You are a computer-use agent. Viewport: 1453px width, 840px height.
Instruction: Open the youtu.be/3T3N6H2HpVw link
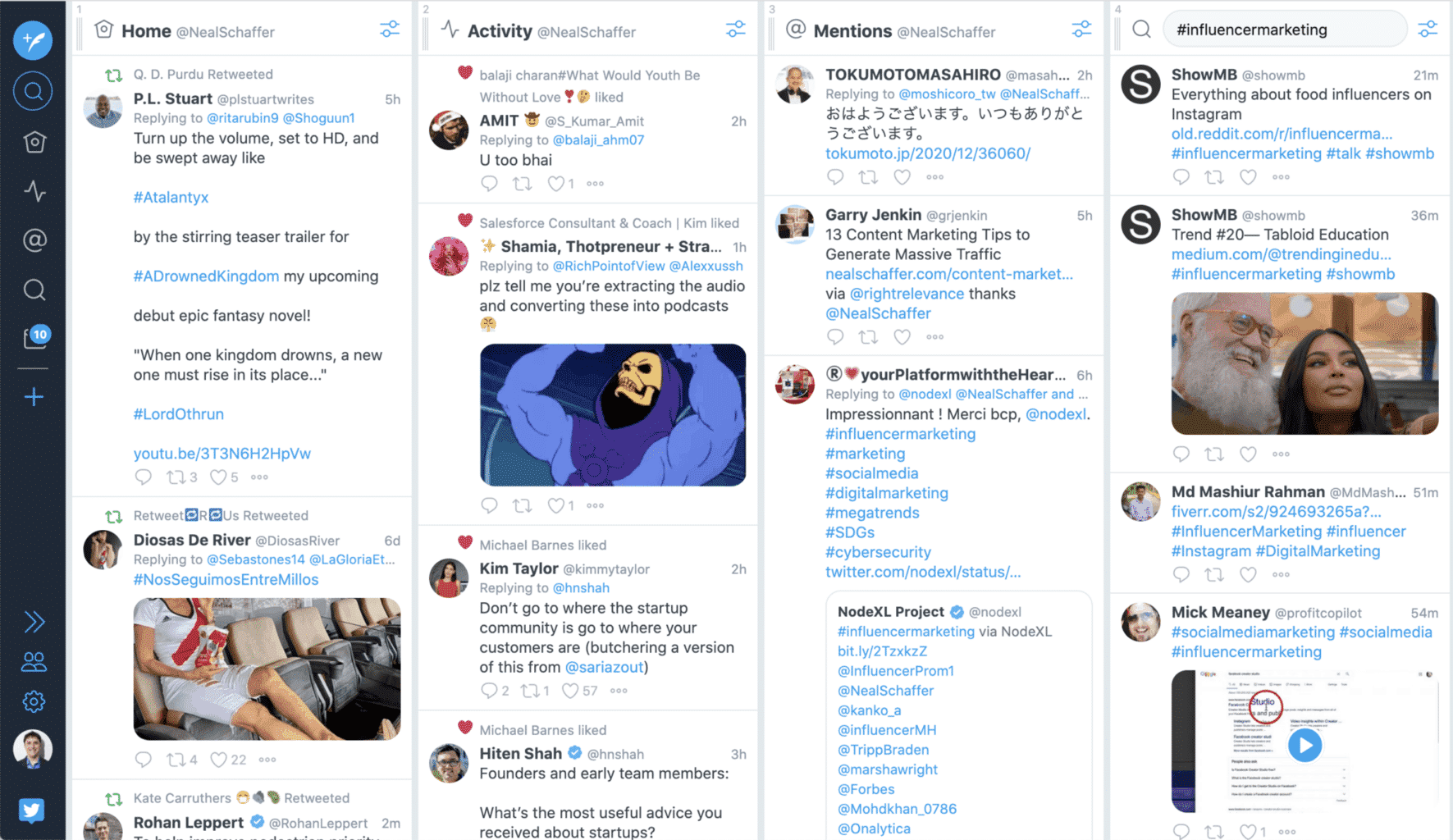pos(222,454)
